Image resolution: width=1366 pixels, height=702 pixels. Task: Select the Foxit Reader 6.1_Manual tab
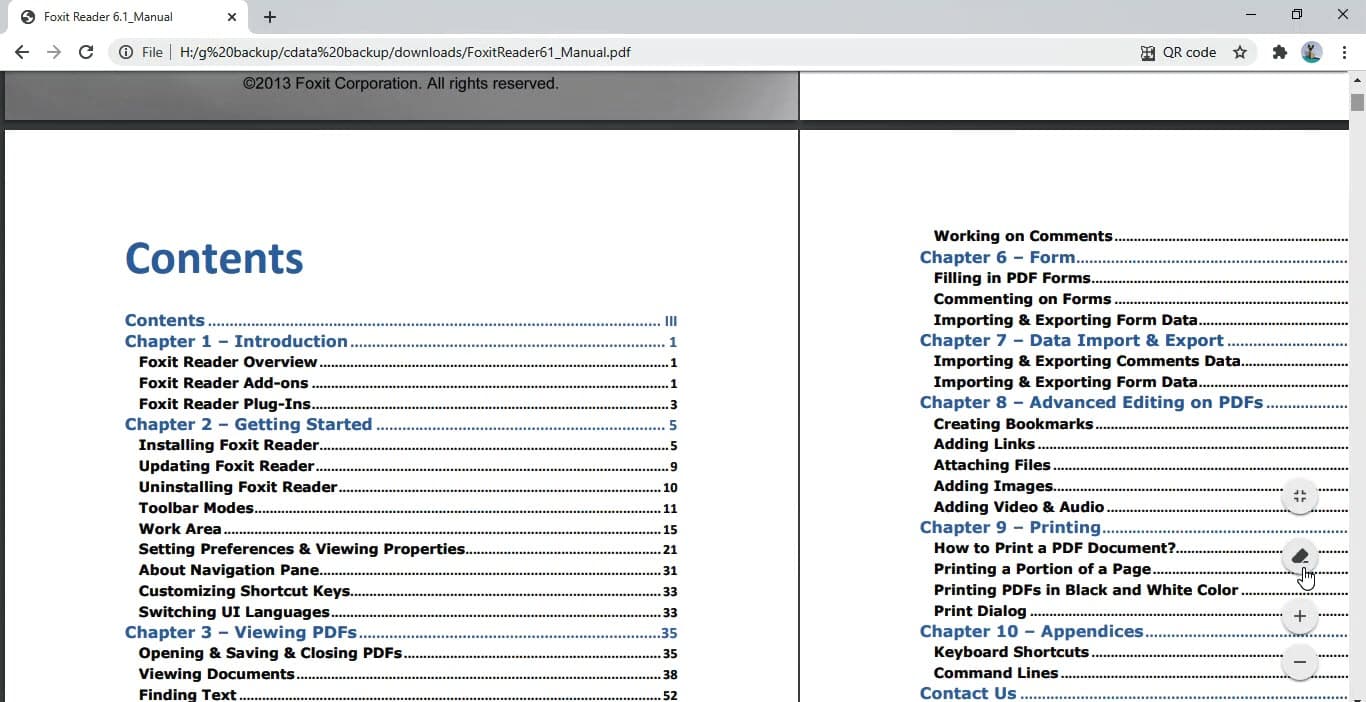(110, 16)
